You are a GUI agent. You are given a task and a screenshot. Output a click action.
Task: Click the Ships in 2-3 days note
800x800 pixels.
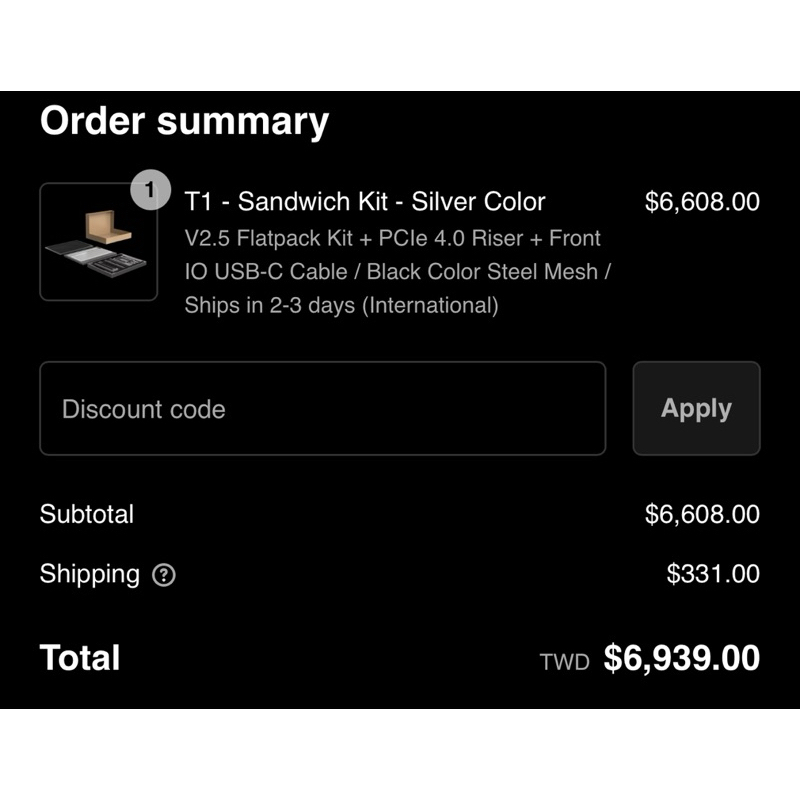(x=341, y=305)
